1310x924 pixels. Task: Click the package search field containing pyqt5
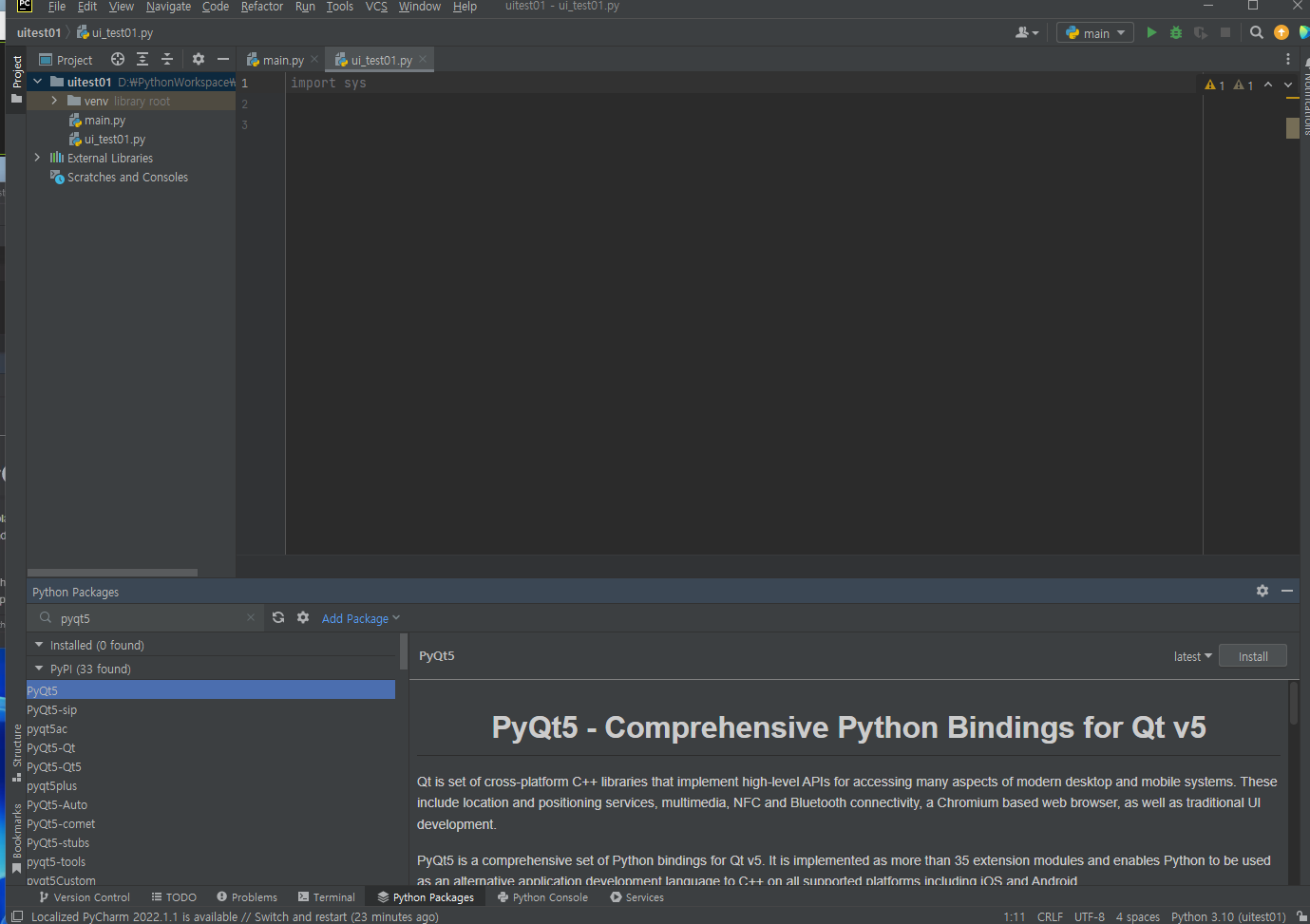pos(147,618)
